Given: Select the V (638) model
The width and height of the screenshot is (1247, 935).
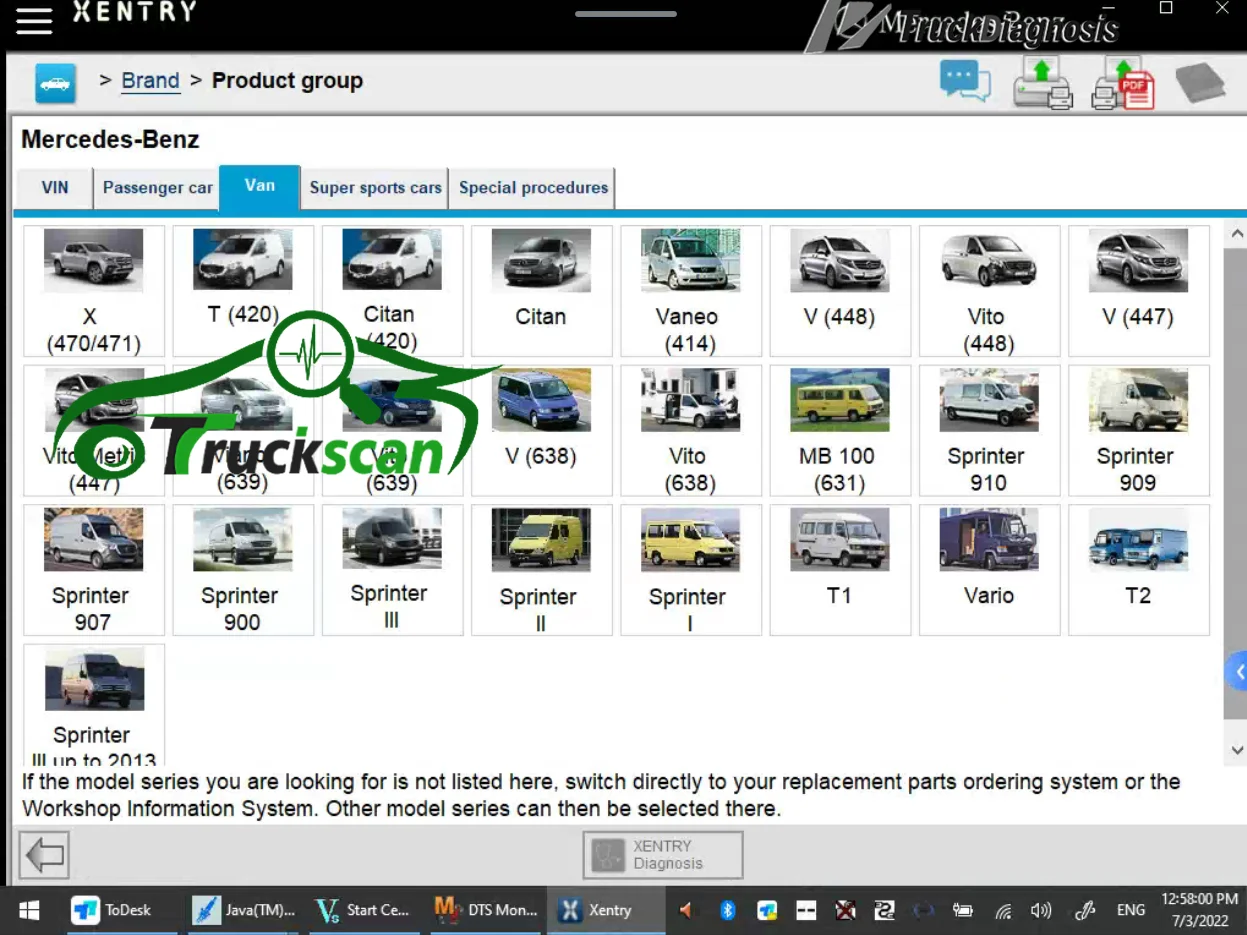Looking at the screenshot, I should click(541, 430).
